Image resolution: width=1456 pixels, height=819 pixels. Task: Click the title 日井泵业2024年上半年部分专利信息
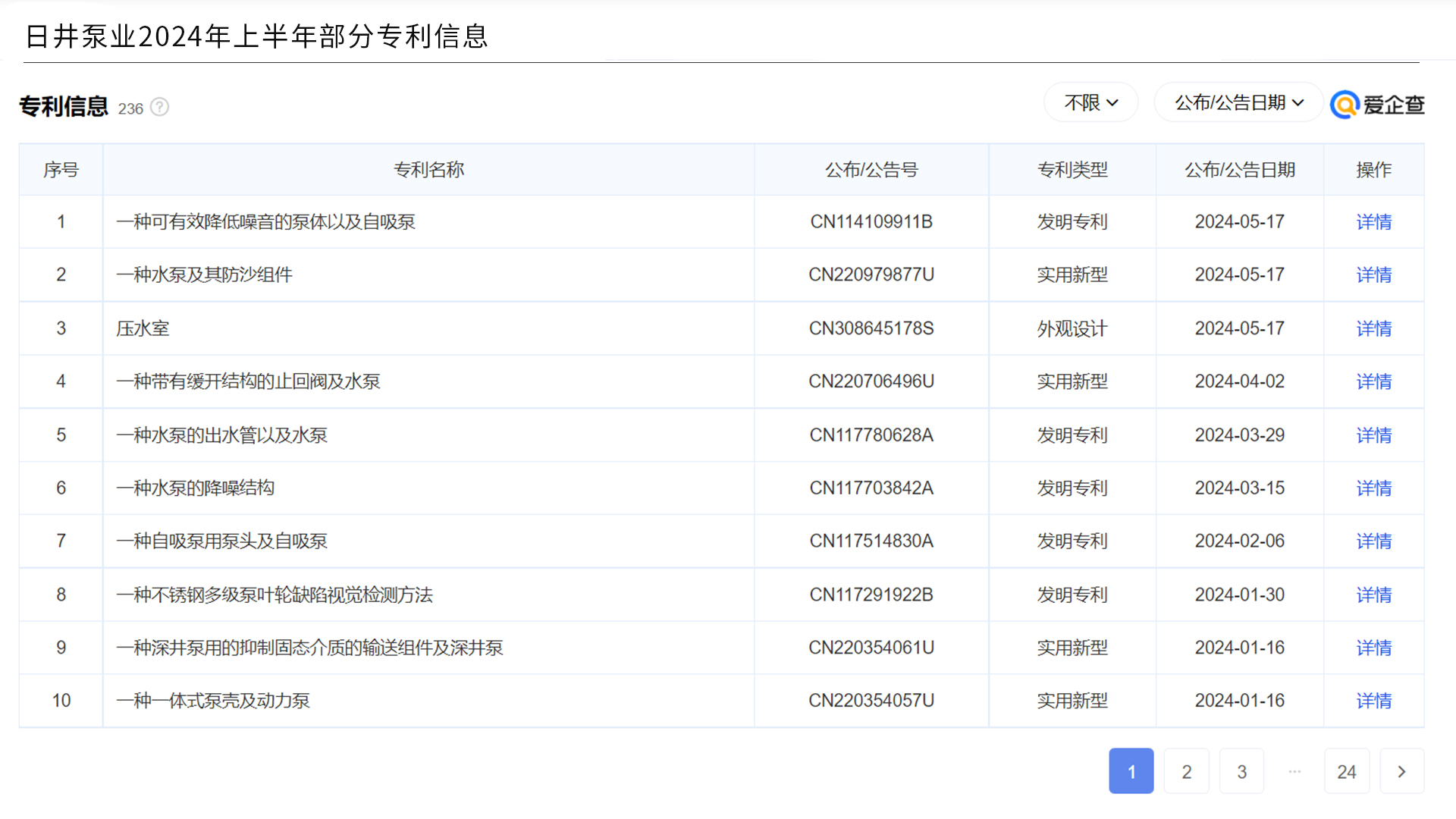point(257,36)
